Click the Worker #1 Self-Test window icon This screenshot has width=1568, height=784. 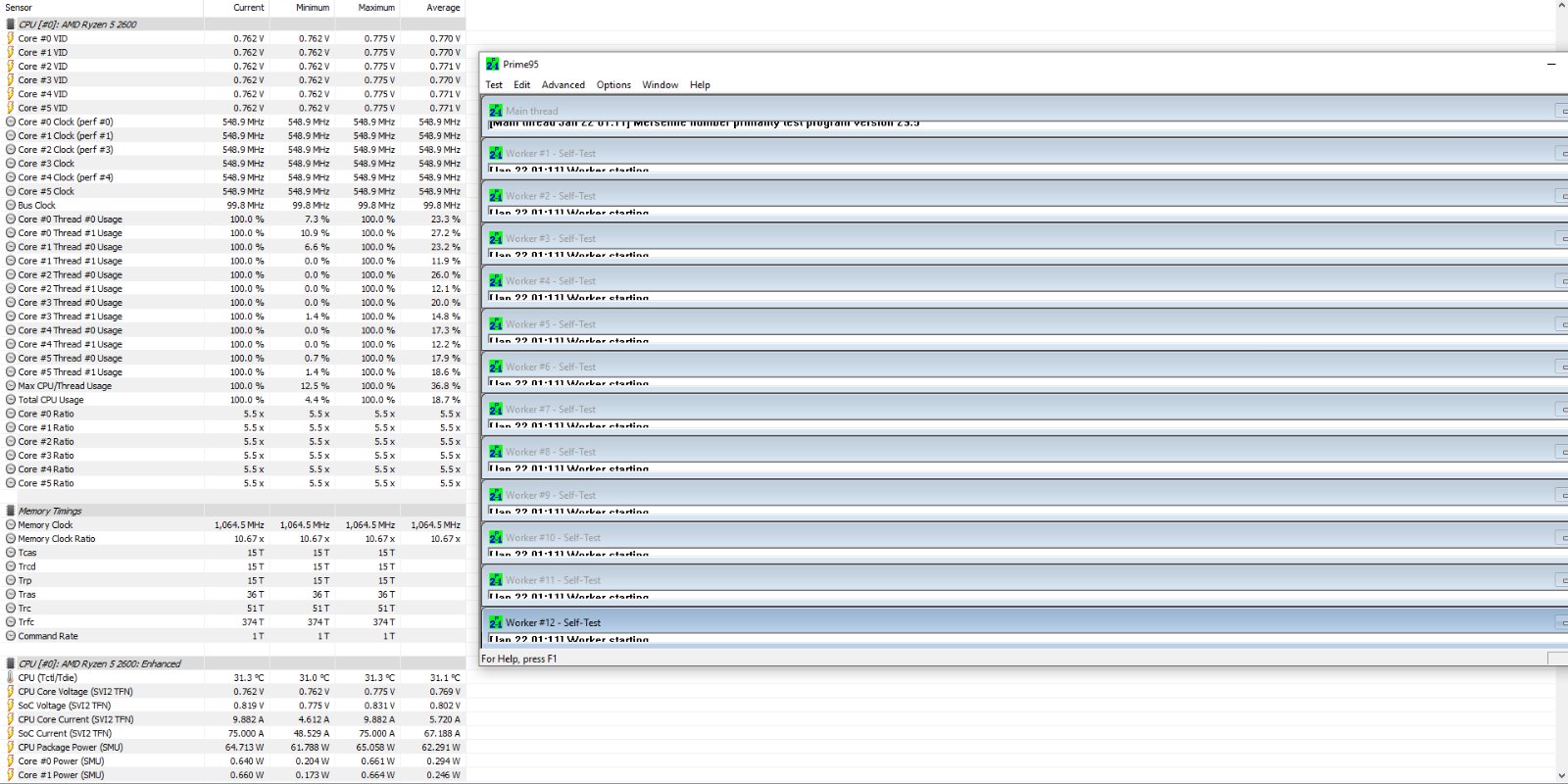(496, 153)
